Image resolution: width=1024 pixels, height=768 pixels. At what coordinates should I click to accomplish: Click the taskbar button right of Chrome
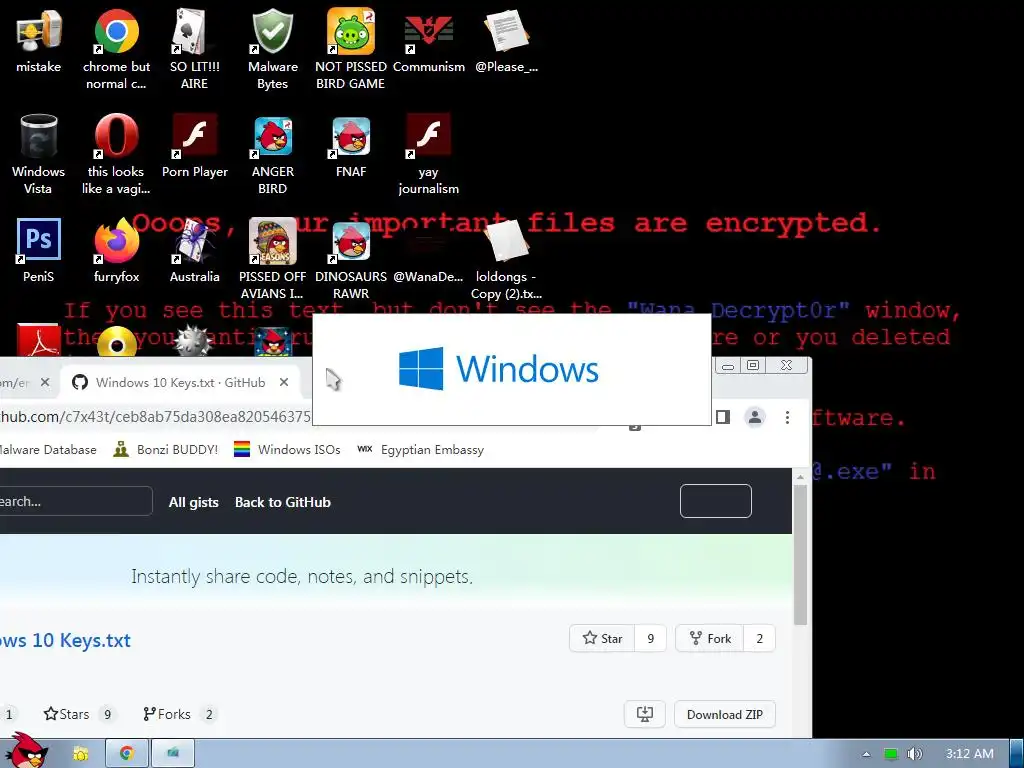point(173,753)
